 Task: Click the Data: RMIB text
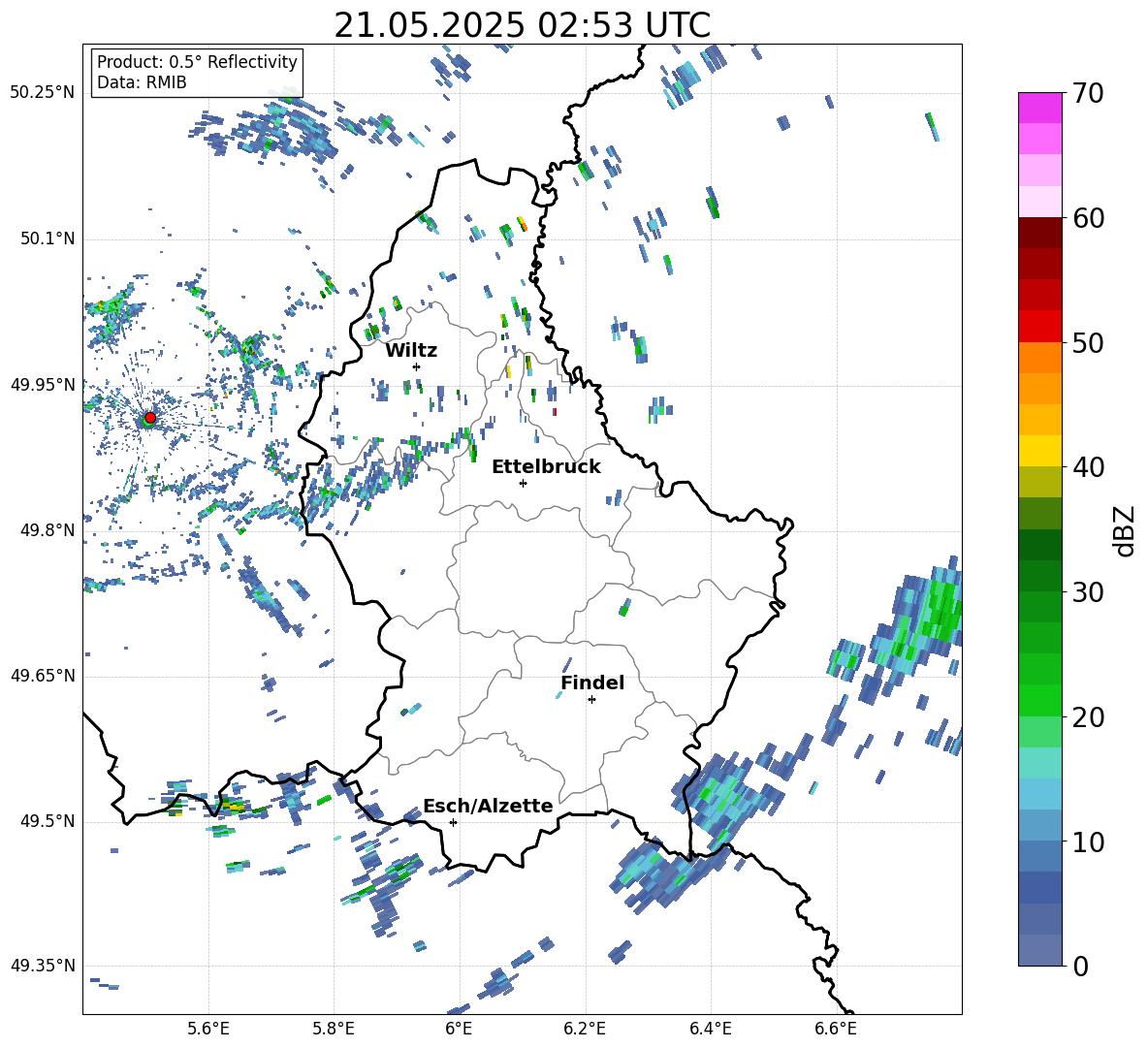[142, 82]
